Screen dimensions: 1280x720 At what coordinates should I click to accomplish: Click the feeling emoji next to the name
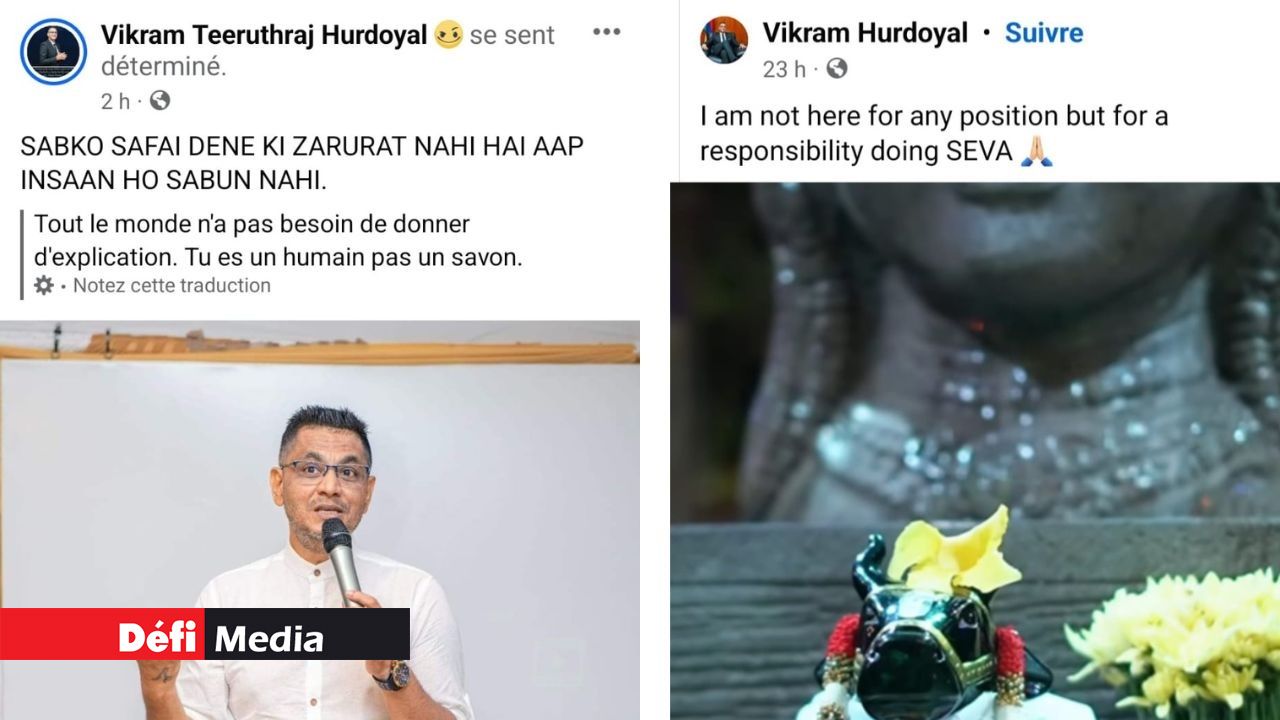point(449,36)
